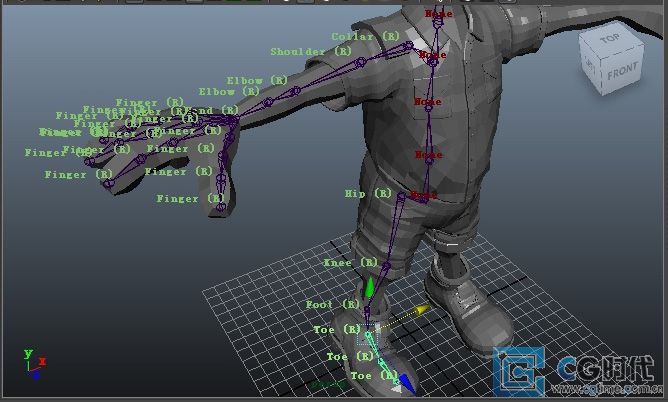The width and height of the screenshot is (668, 402).
Task: Select the Knee (R) joint label
Action: point(351,263)
